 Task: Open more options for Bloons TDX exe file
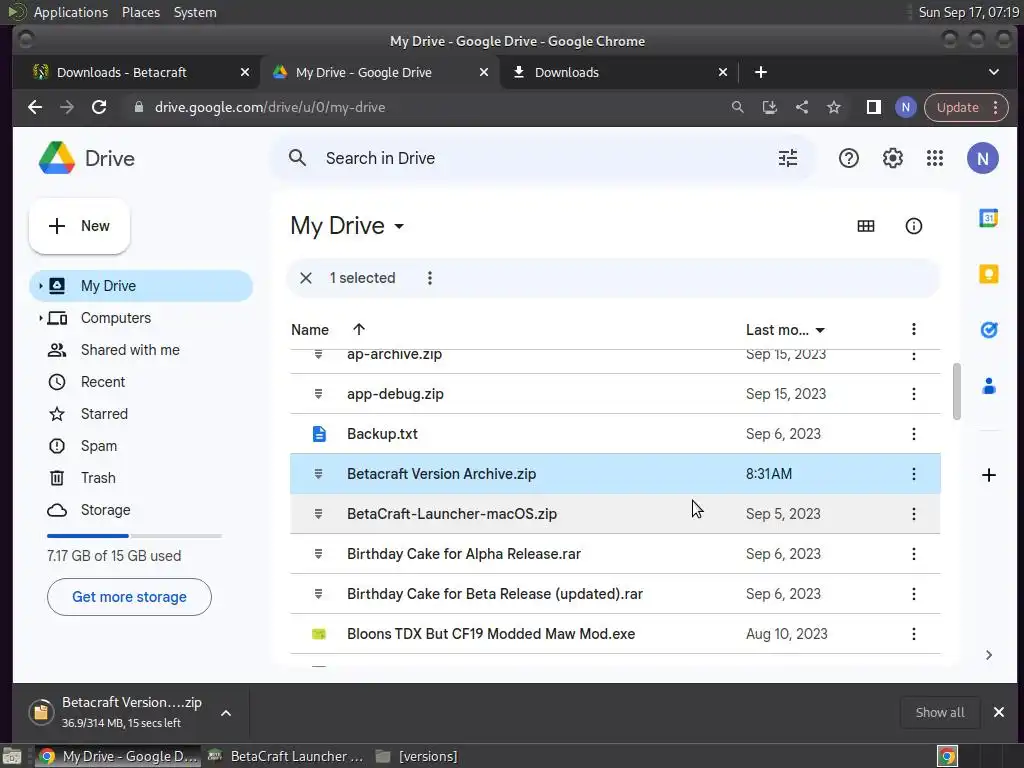tap(913, 633)
